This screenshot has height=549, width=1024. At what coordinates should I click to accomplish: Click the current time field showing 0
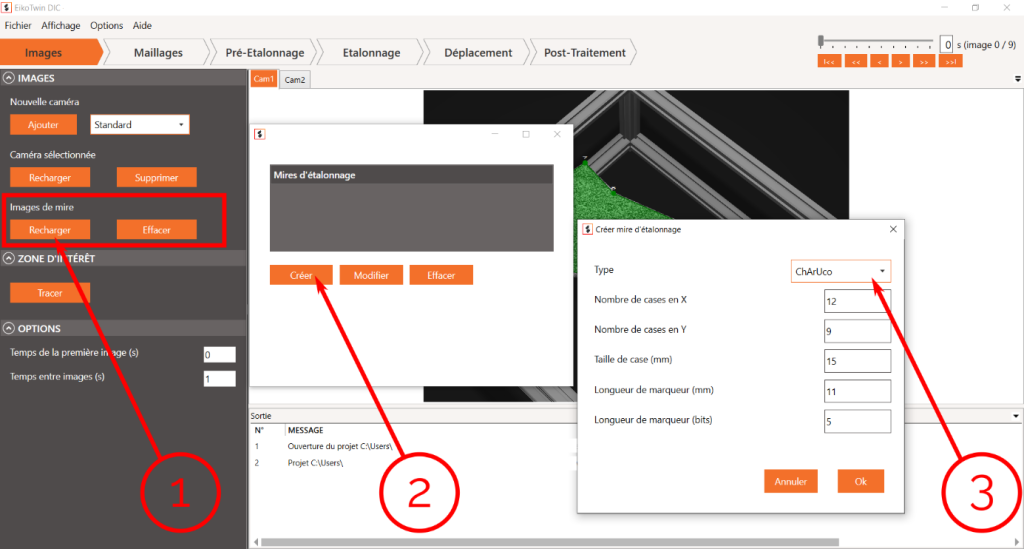946,44
